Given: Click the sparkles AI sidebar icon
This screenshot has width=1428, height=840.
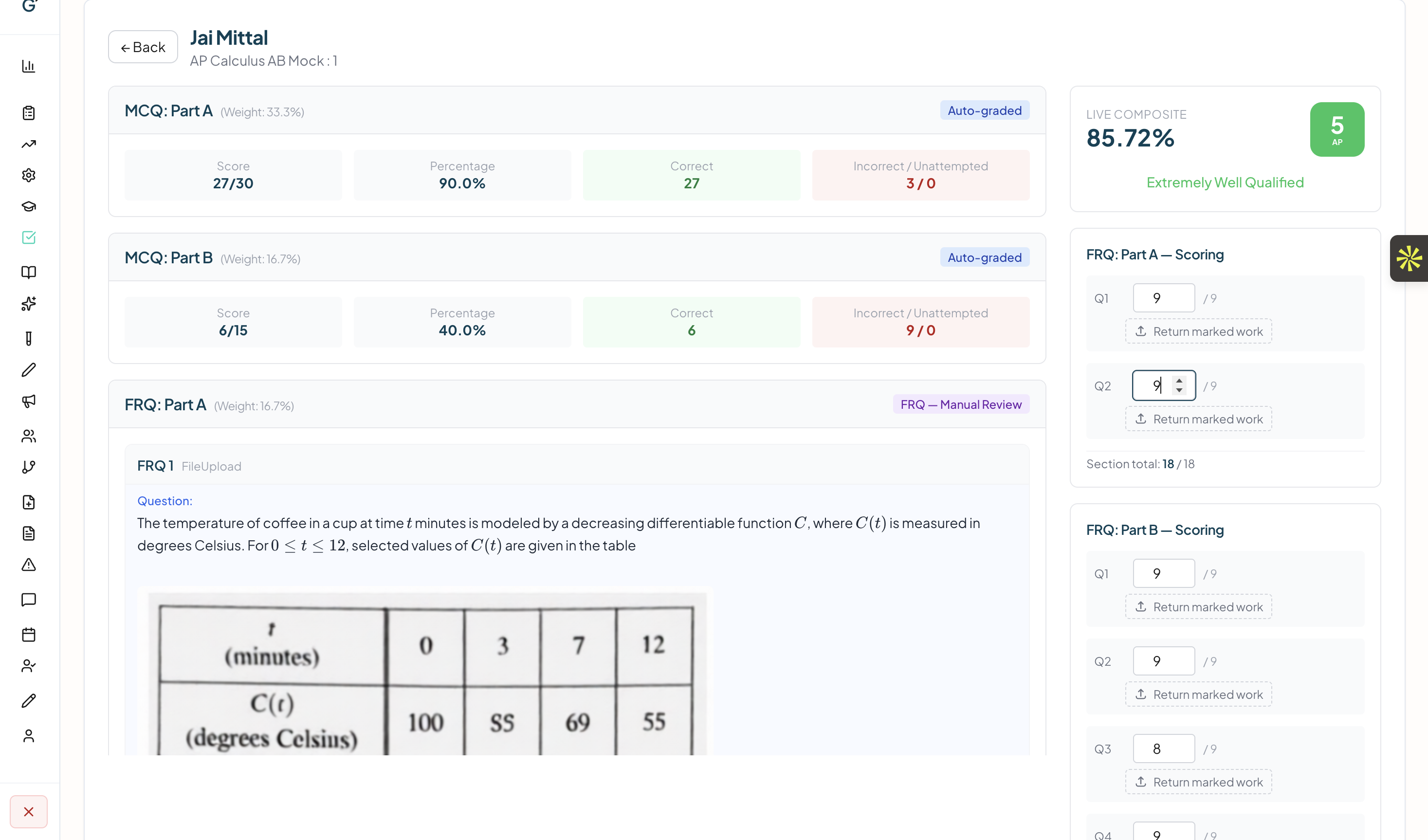Looking at the screenshot, I should tap(28, 304).
